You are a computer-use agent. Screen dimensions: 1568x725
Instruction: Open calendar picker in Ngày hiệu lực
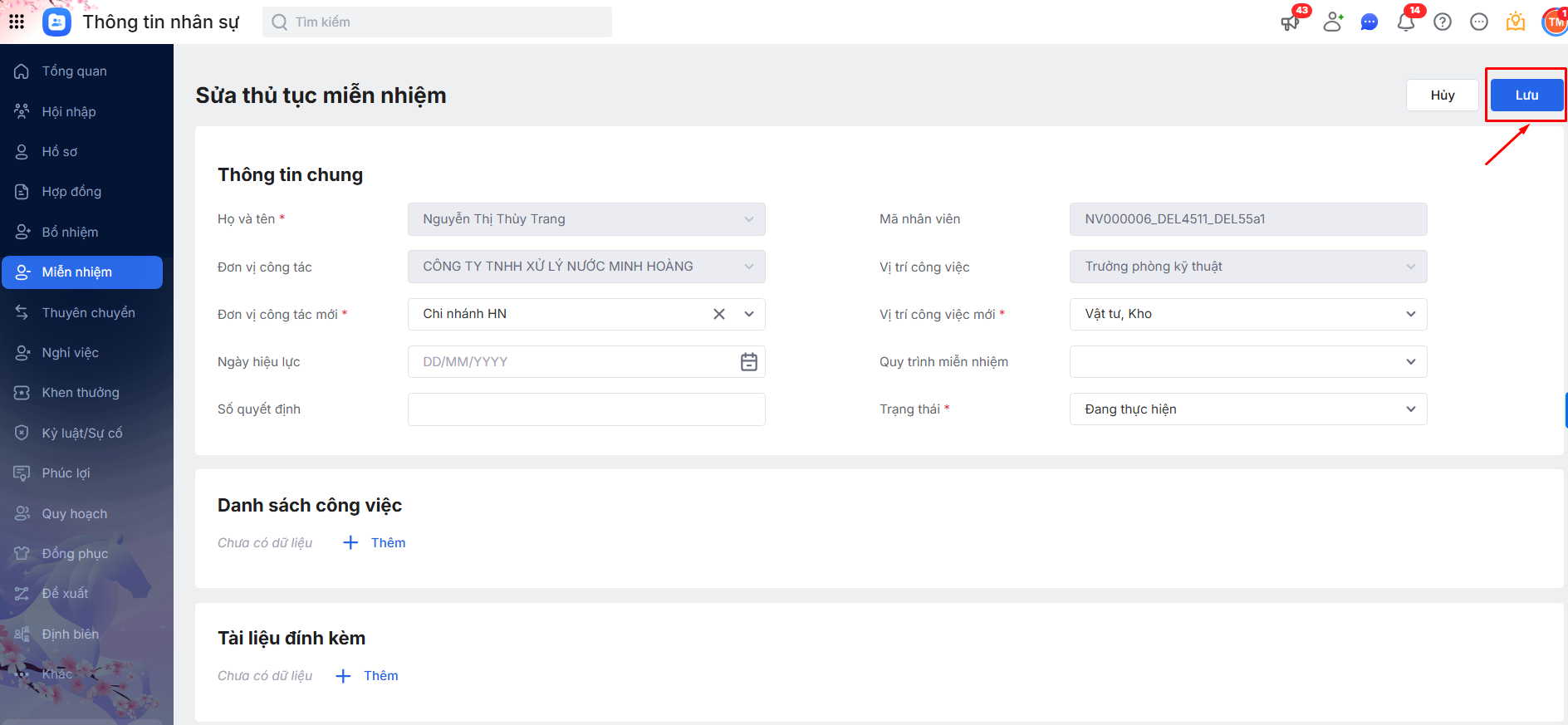click(x=748, y=362)
